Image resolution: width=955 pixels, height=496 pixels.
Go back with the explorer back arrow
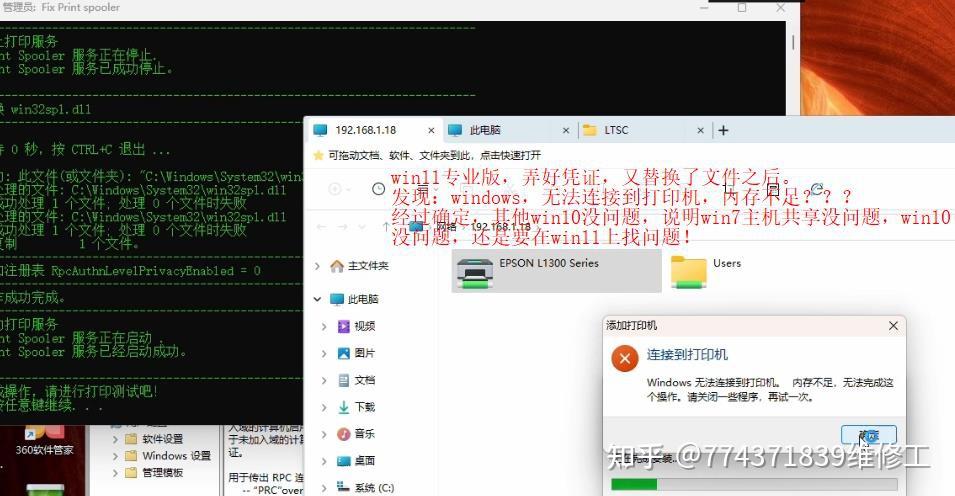click(322, 227)
